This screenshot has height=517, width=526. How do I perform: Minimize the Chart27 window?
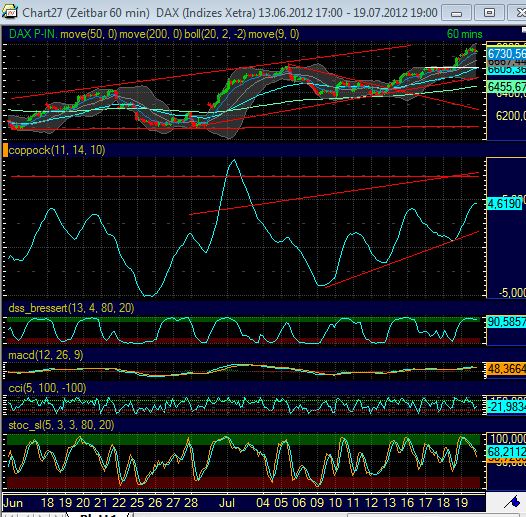(x=456, y=13)
